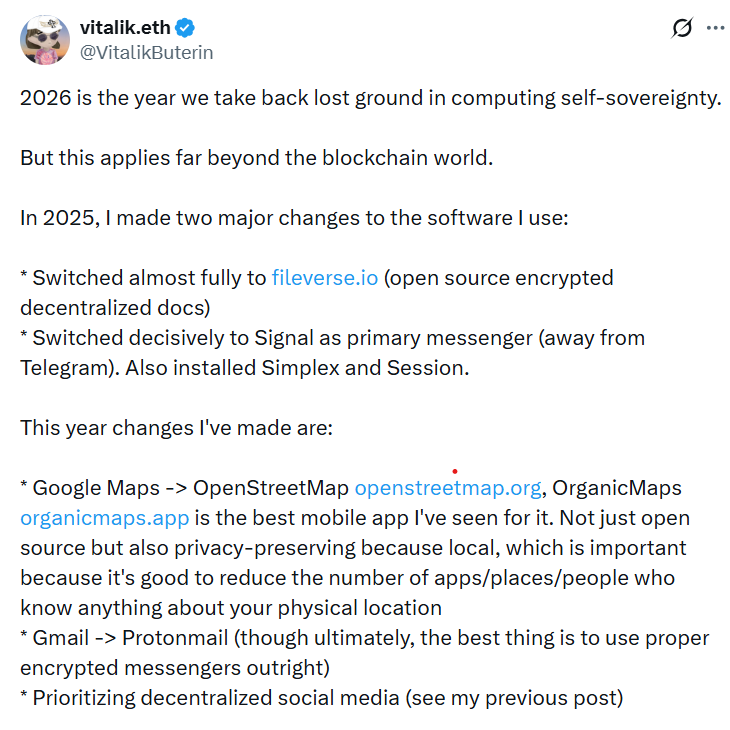Click the sentence about 2026 computing self-sovereignty

370,98
